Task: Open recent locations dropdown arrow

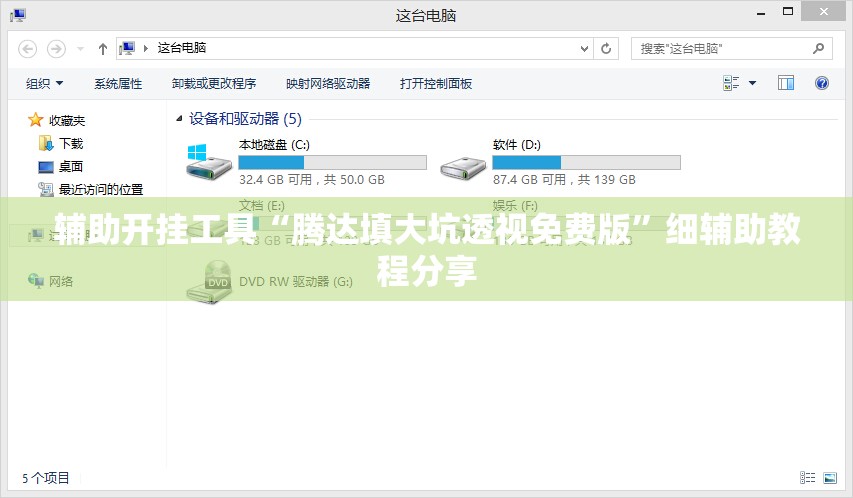Action: (80, 49)
